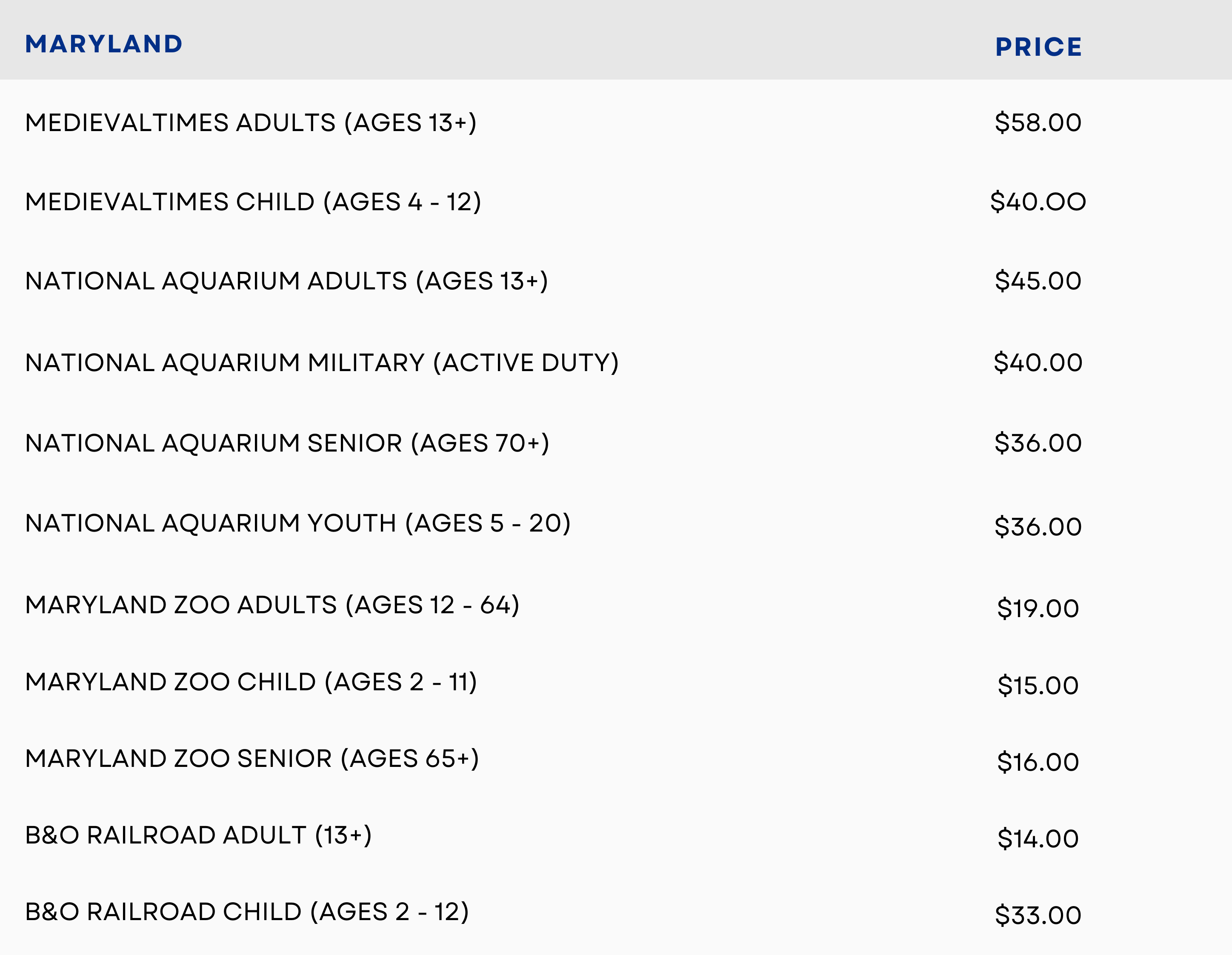Choose National Aquarium Military (Active Duty)
Viewport: 1232px width, 955px height.
pos(322,362)
